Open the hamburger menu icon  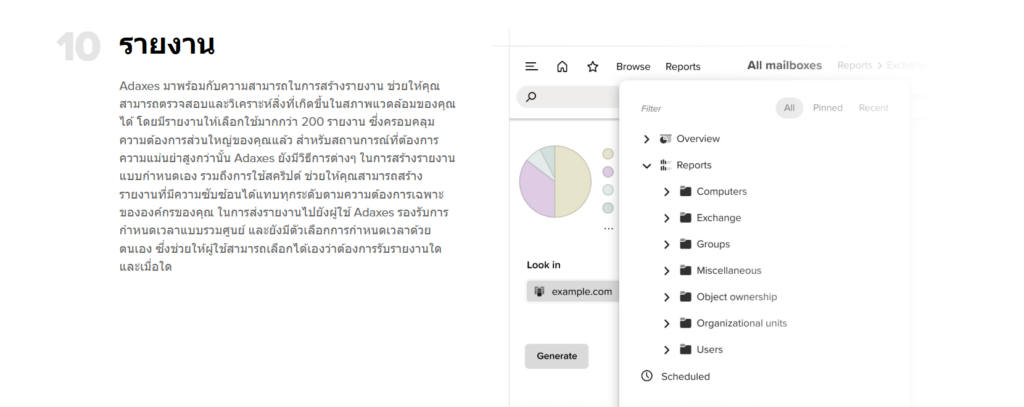click(x=532, y=66)
